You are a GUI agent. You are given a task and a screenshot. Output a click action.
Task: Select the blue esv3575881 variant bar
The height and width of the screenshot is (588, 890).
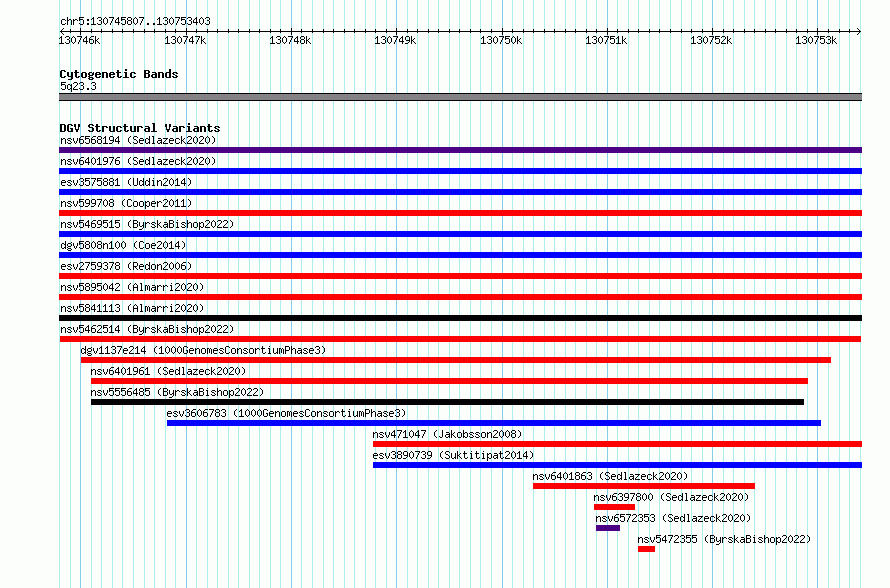tap(460, 192)
